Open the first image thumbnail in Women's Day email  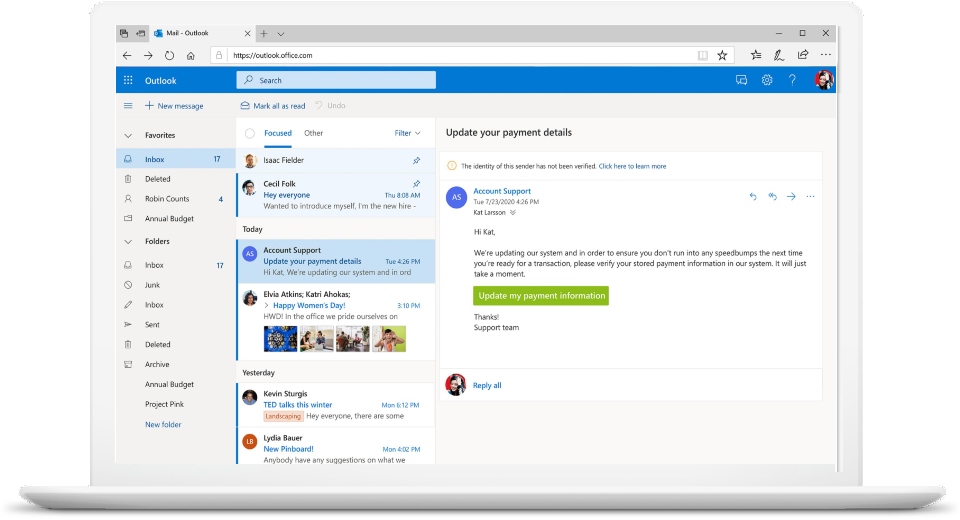(280, 339)
